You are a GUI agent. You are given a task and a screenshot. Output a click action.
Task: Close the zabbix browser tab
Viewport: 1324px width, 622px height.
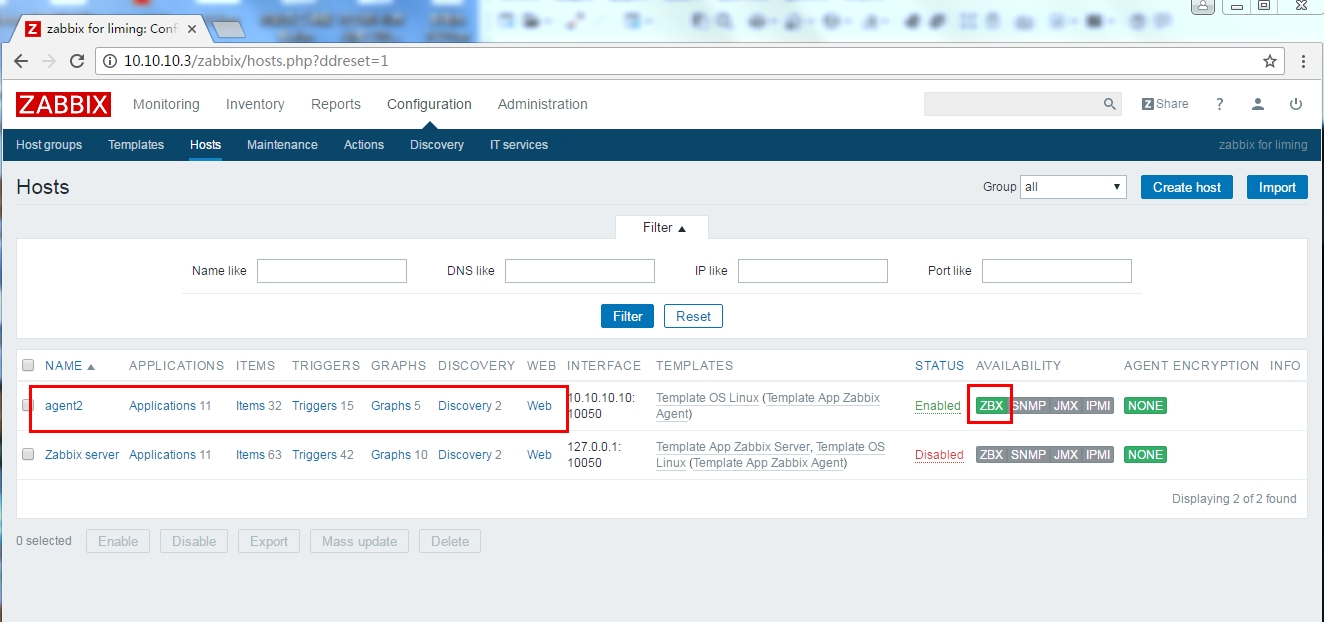tap(194, 29)
